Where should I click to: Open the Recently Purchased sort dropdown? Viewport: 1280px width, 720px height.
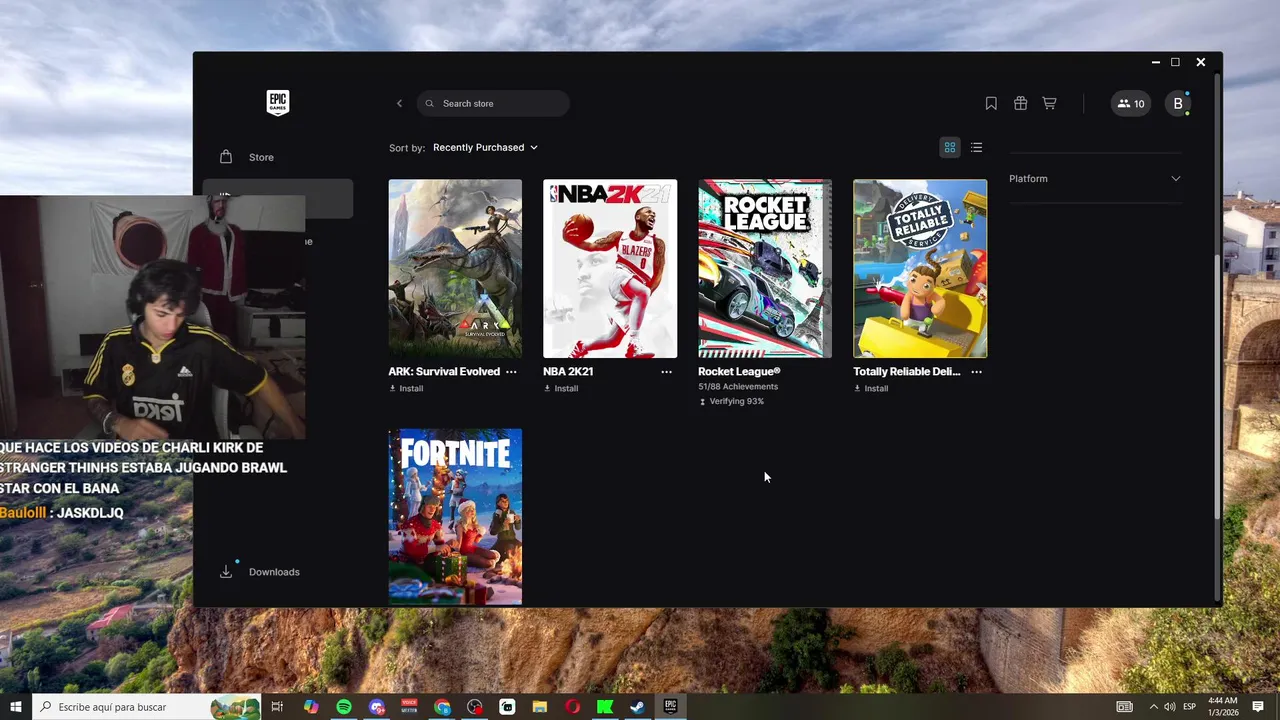485,147
